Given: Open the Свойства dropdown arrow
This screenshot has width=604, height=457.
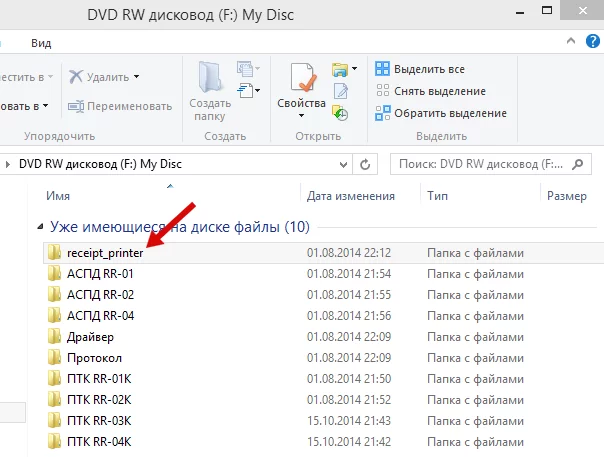Looking at the screenshot, I should point(301,115).
